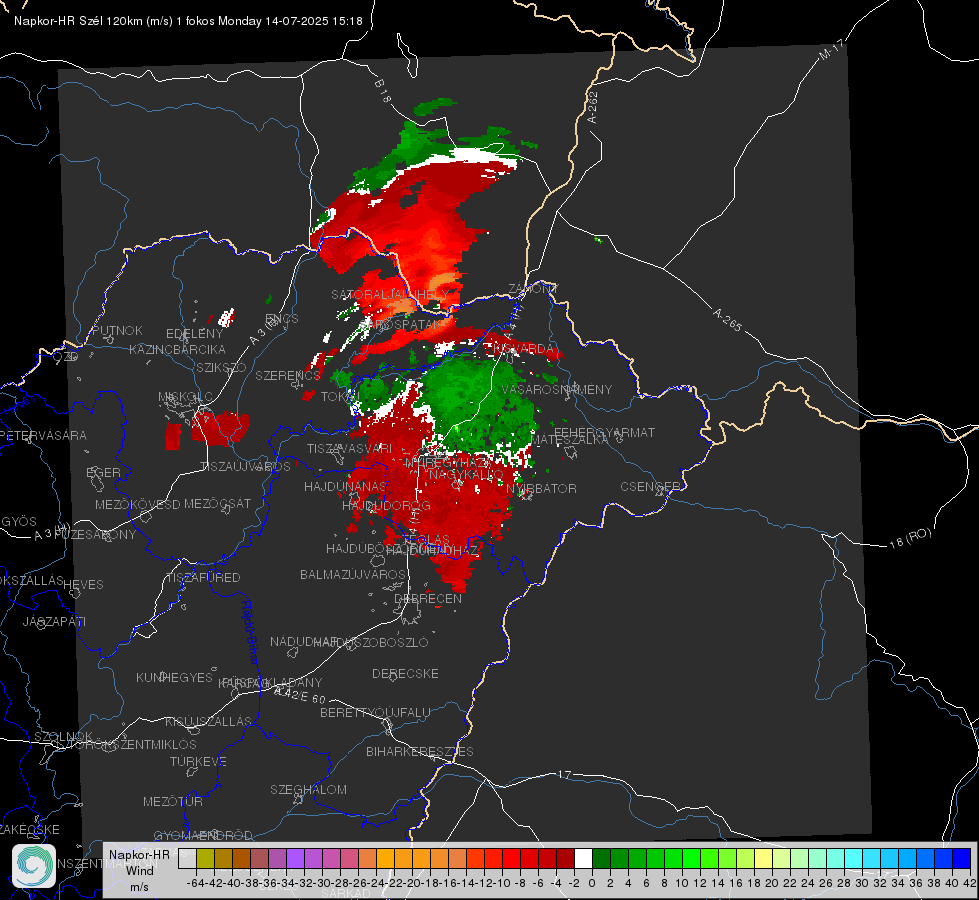Select the JASZAPATI town label
The image size is (979, 900).
tap(54, 621)
